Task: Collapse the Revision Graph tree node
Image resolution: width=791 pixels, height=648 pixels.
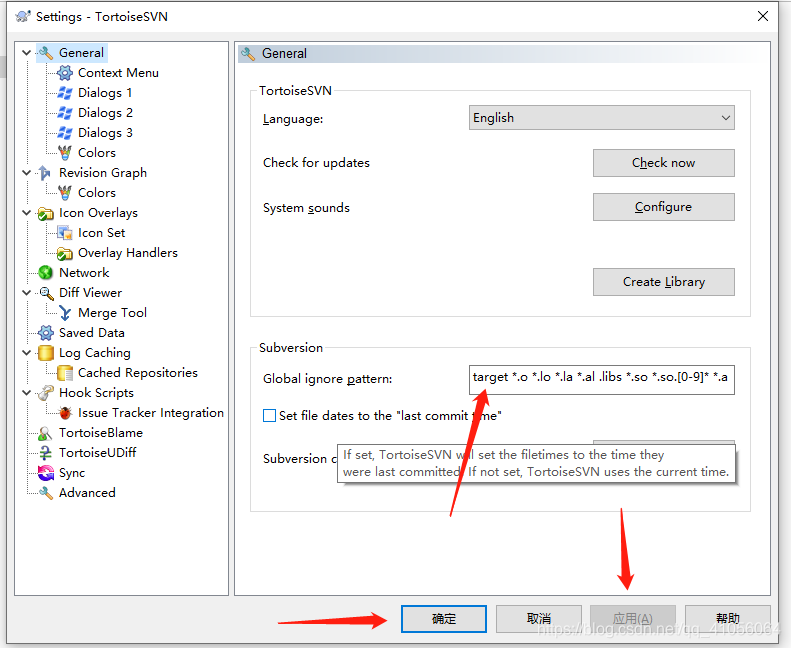Action: click(x=27, y=172)
